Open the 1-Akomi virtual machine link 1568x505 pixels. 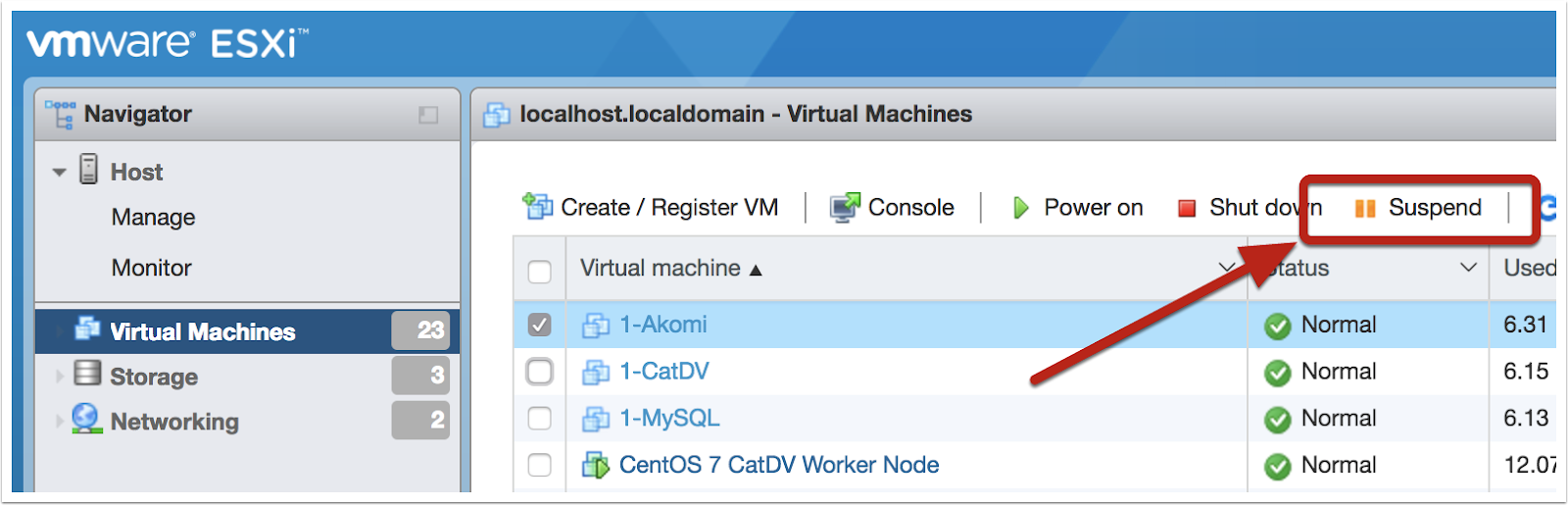(662, 325)
